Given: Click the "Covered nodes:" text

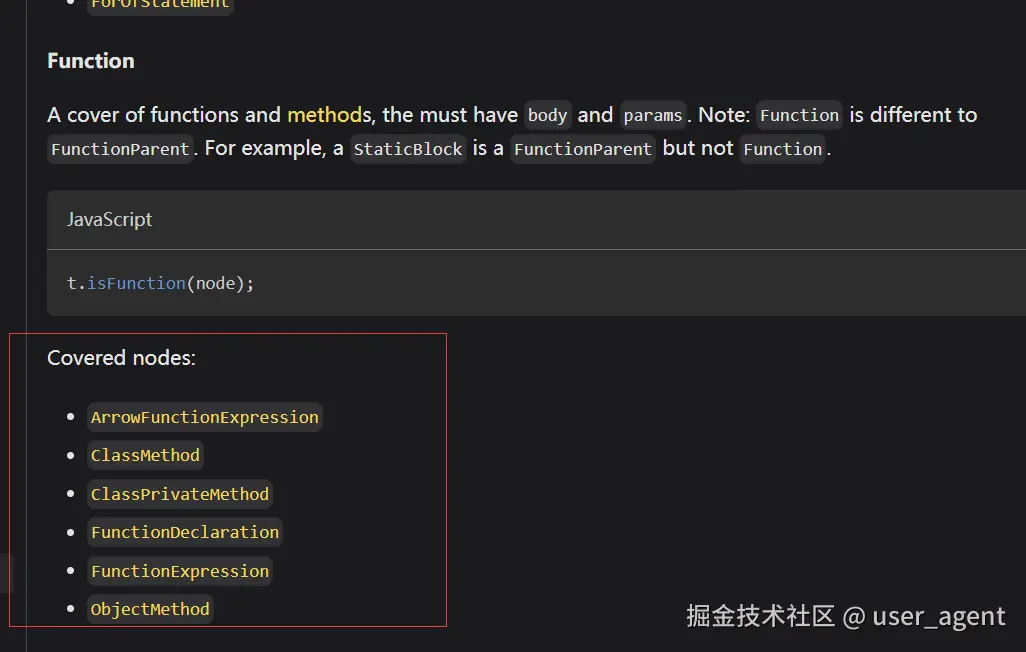Looking at the screenshot, I should tap(121, 358).
